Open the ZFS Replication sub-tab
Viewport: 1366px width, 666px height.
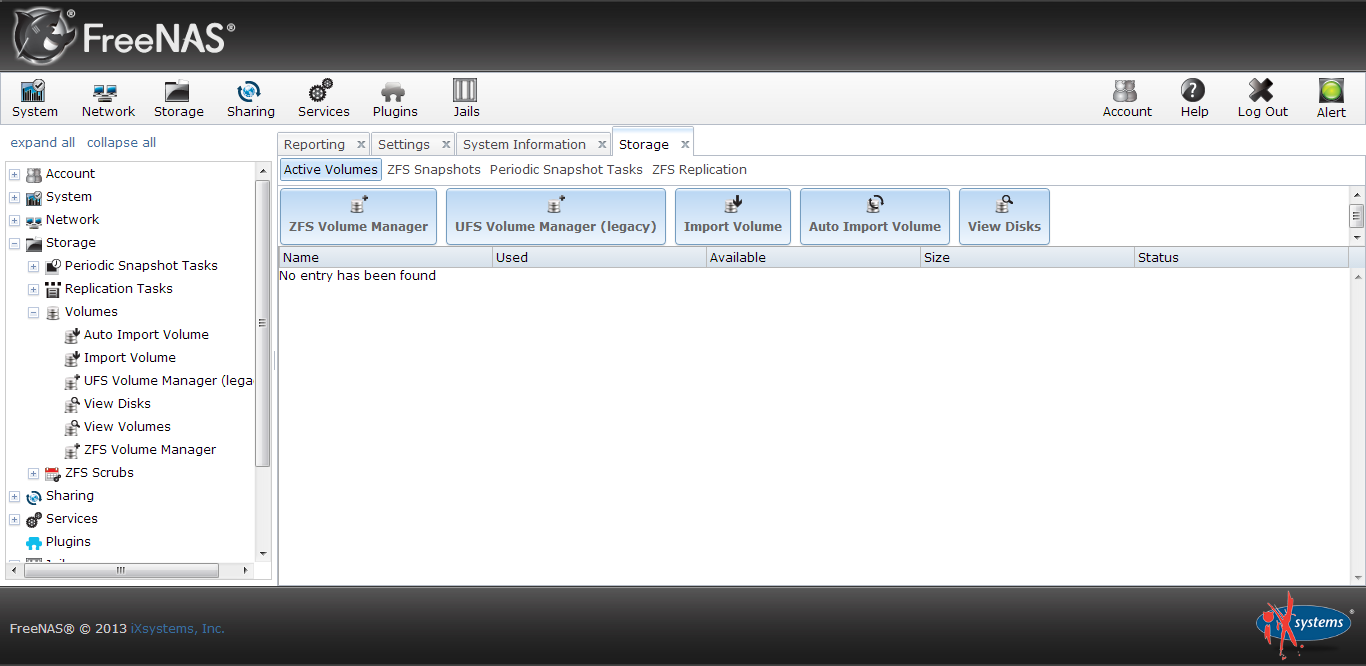pyautogui.click(x=699, y=170)
